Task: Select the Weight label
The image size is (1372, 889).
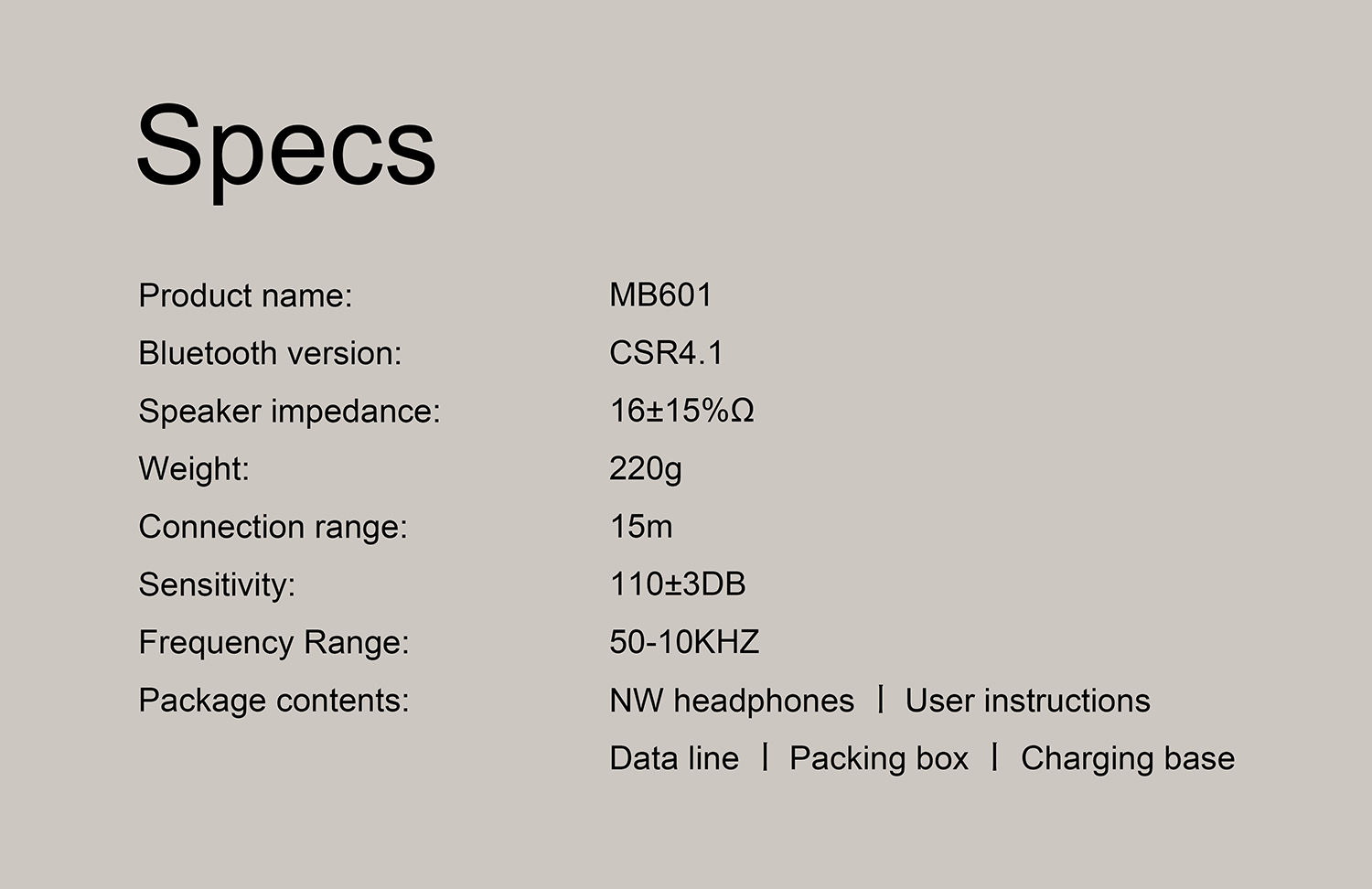Action: (x=194, y=469)
